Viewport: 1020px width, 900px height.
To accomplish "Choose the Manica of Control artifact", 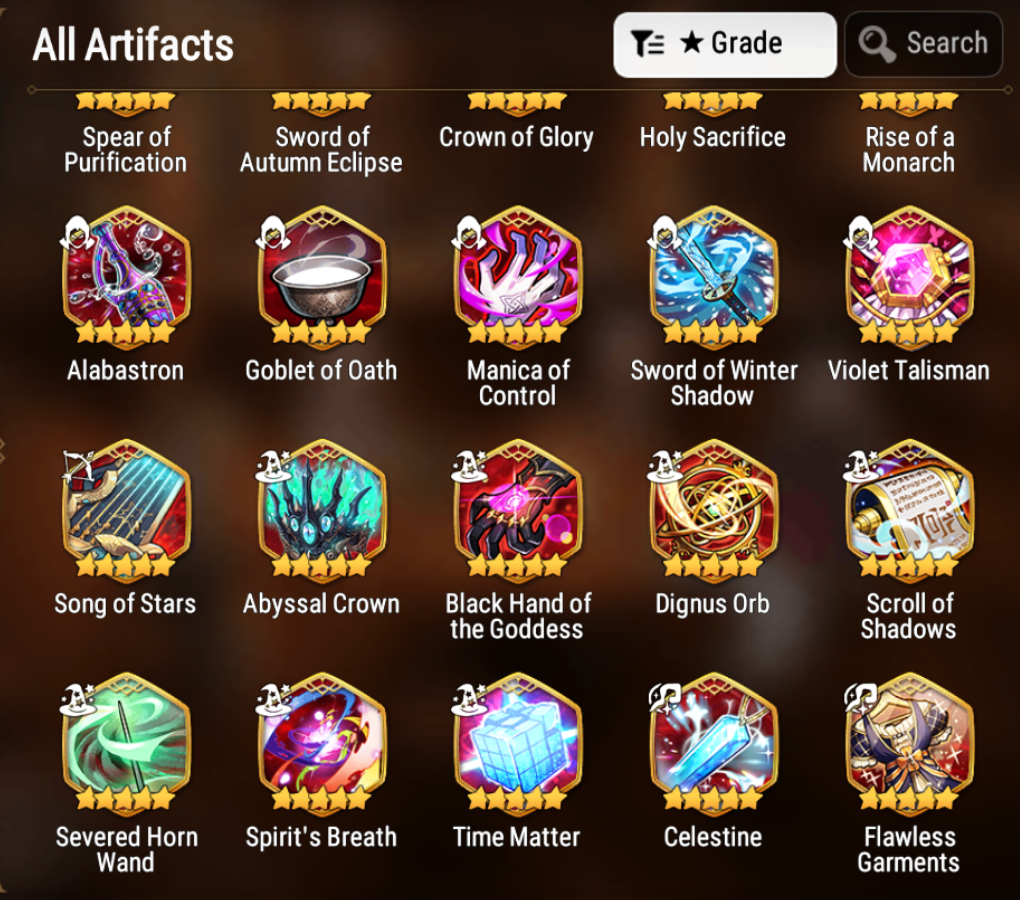I will click(x=517, y=274).
